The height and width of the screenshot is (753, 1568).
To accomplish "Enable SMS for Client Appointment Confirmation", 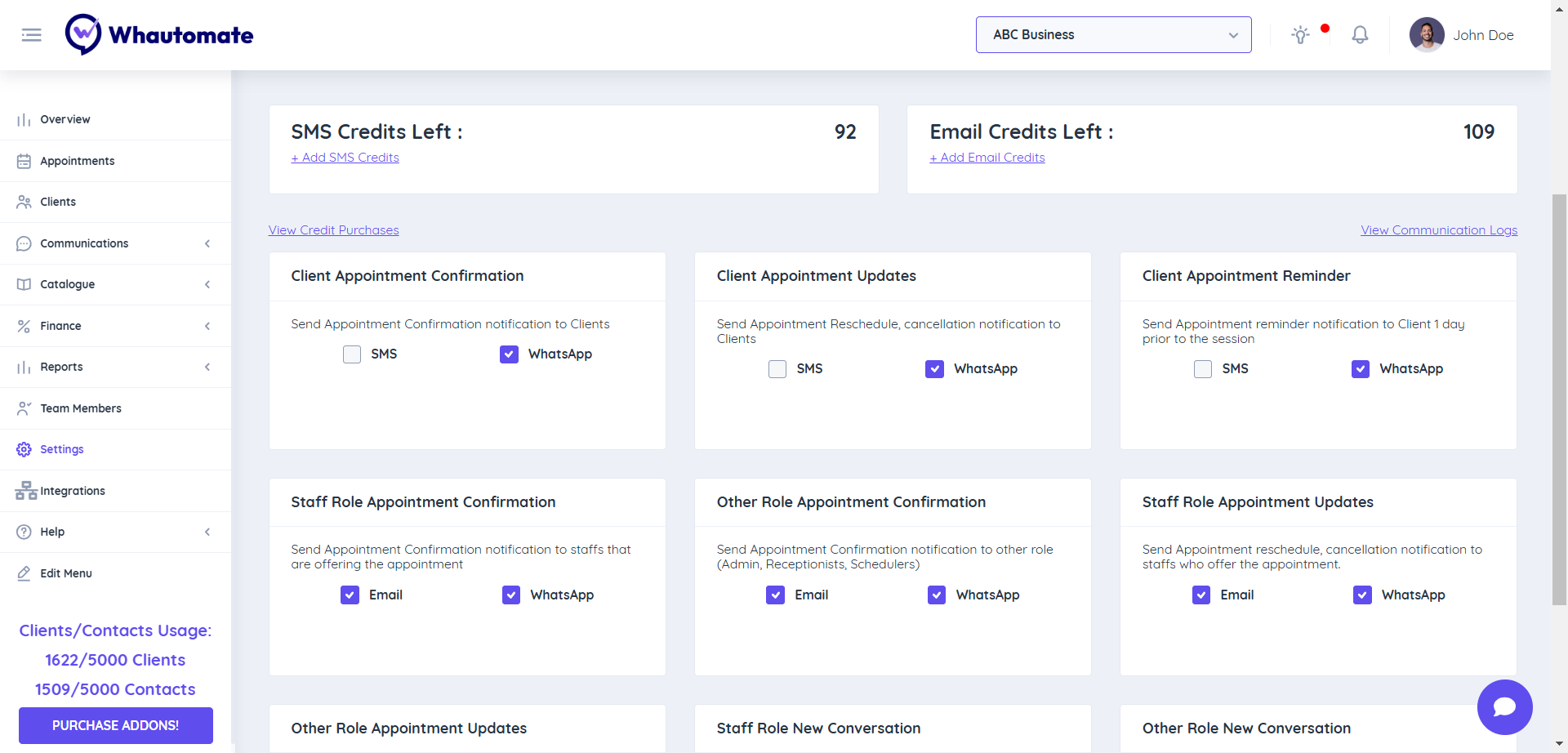I will point(352,354).
